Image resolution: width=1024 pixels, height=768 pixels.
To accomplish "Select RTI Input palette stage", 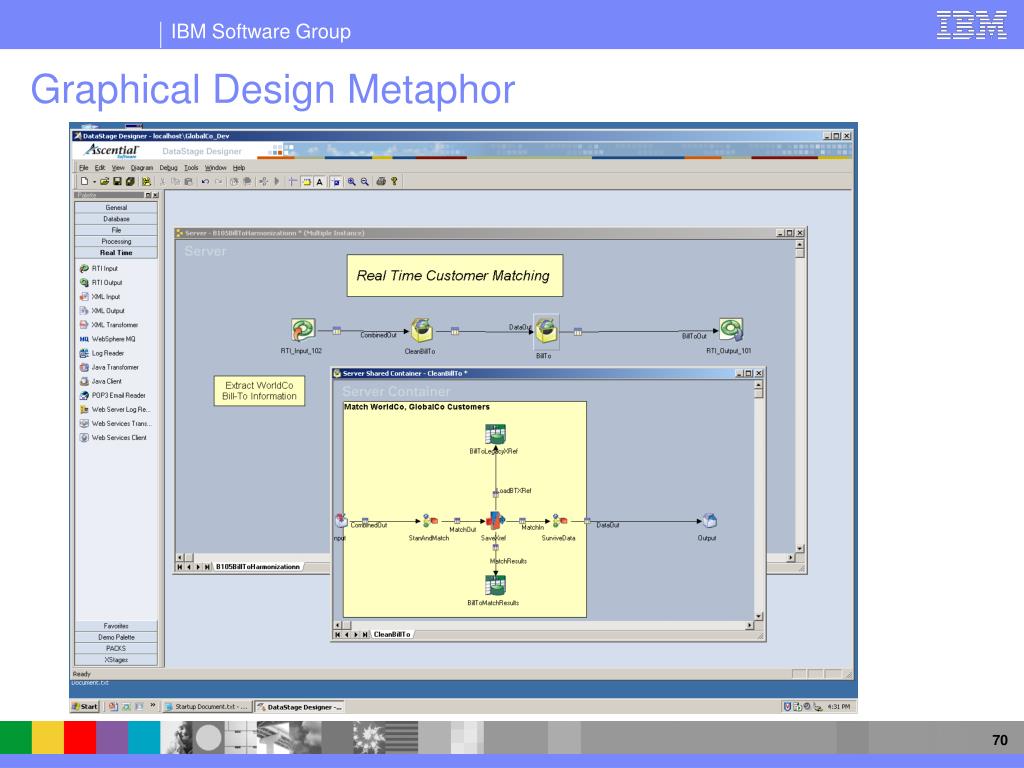I will coord(99,268).
